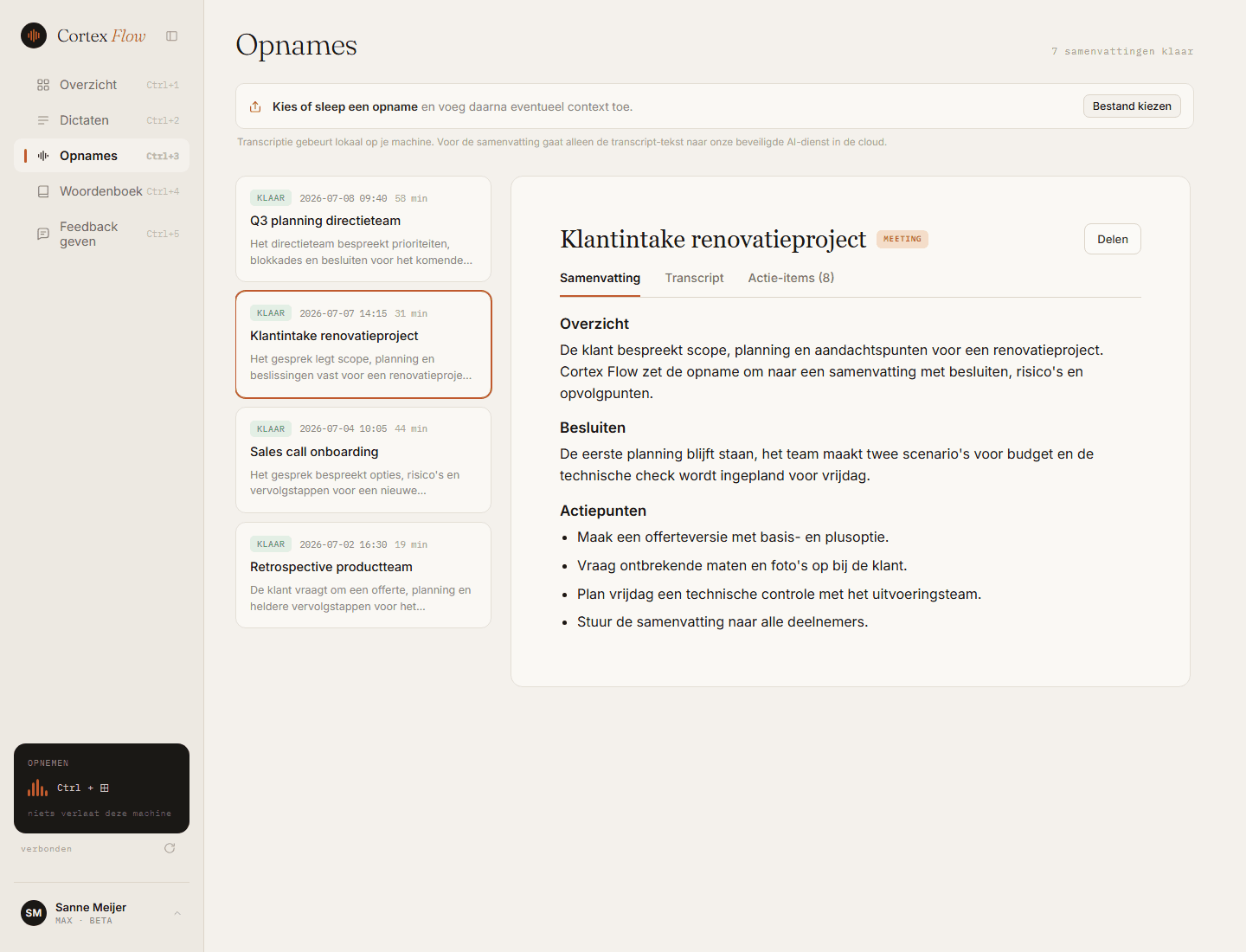Click the Bestand kiezen button
1246x952 pixels.
tap(1132, 106)
